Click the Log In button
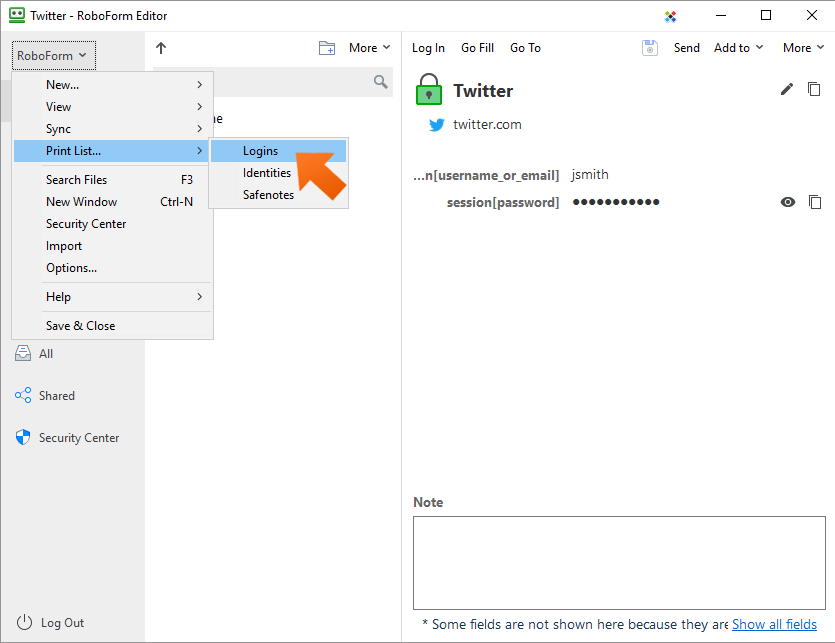Viewport: 835px width, 643px height. coord(428,48)
